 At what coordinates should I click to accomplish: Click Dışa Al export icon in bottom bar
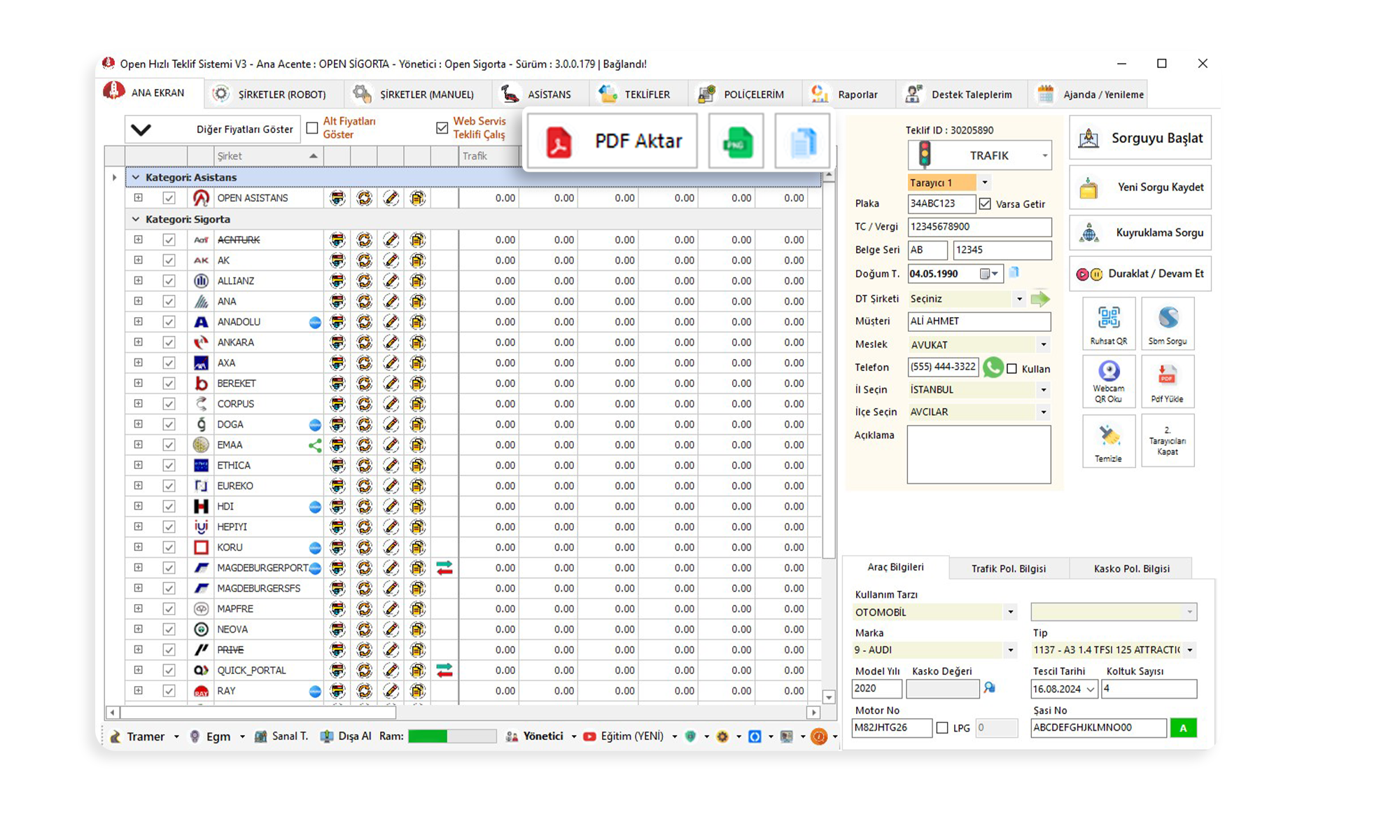tap(345, 736)
